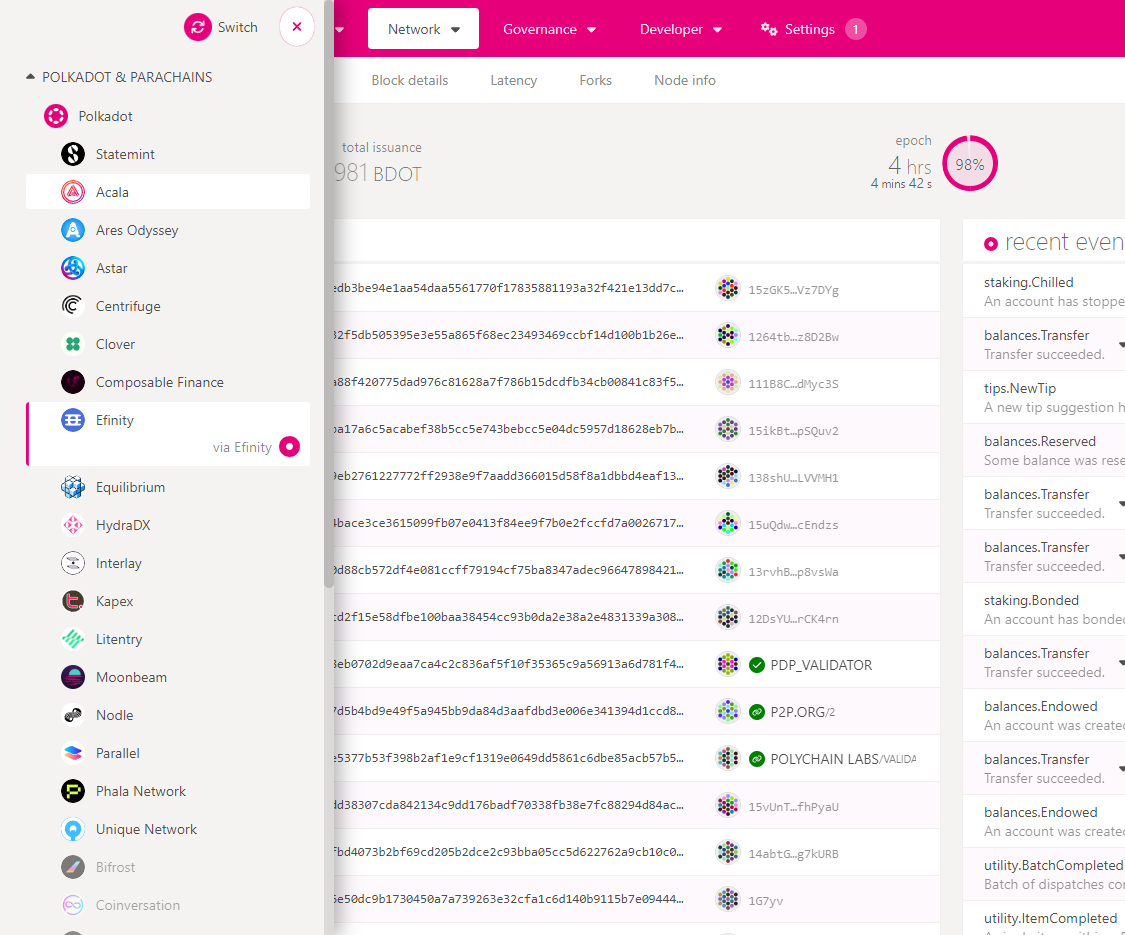Click the Coinversation logo icon
This screenshot has height=935, width=1125.
(x=72, y=906)
